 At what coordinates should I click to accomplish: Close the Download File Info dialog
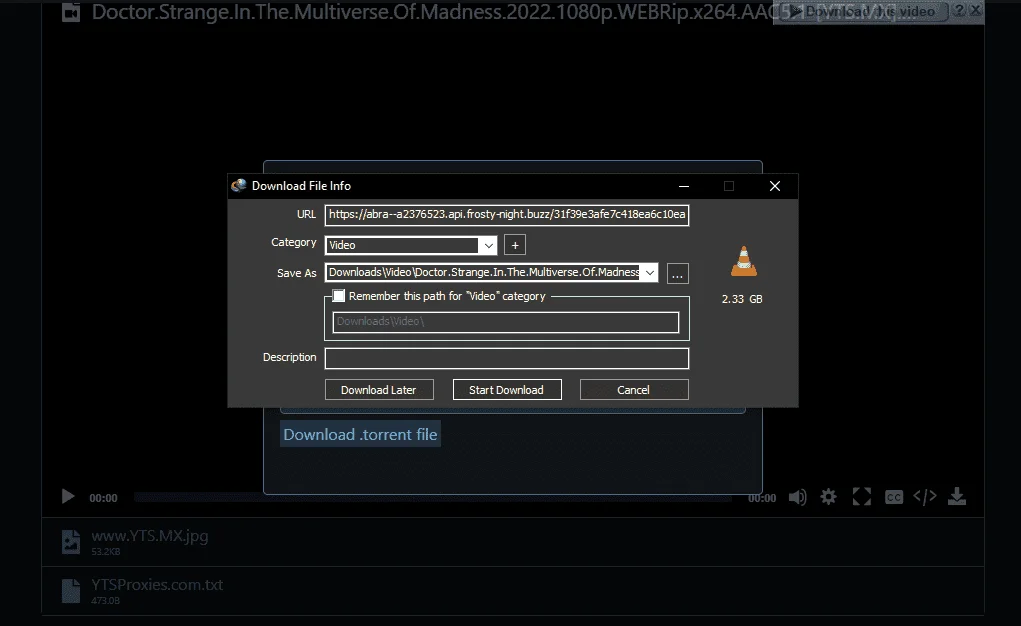point(775,186)
